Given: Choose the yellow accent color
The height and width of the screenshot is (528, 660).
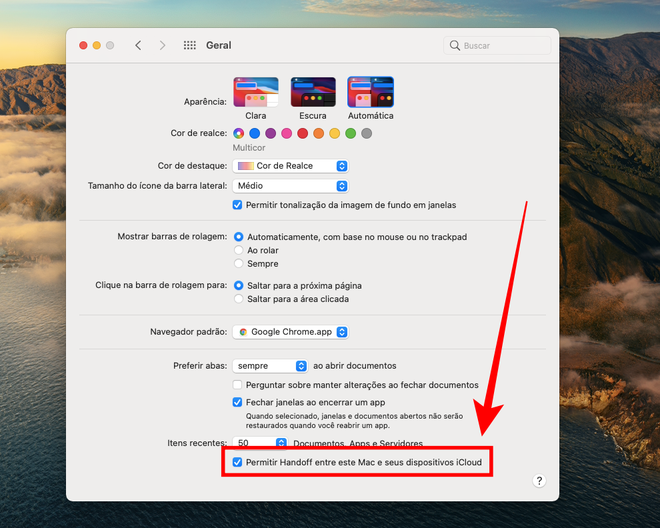Looking at the screenshot, I should [335, 133].
